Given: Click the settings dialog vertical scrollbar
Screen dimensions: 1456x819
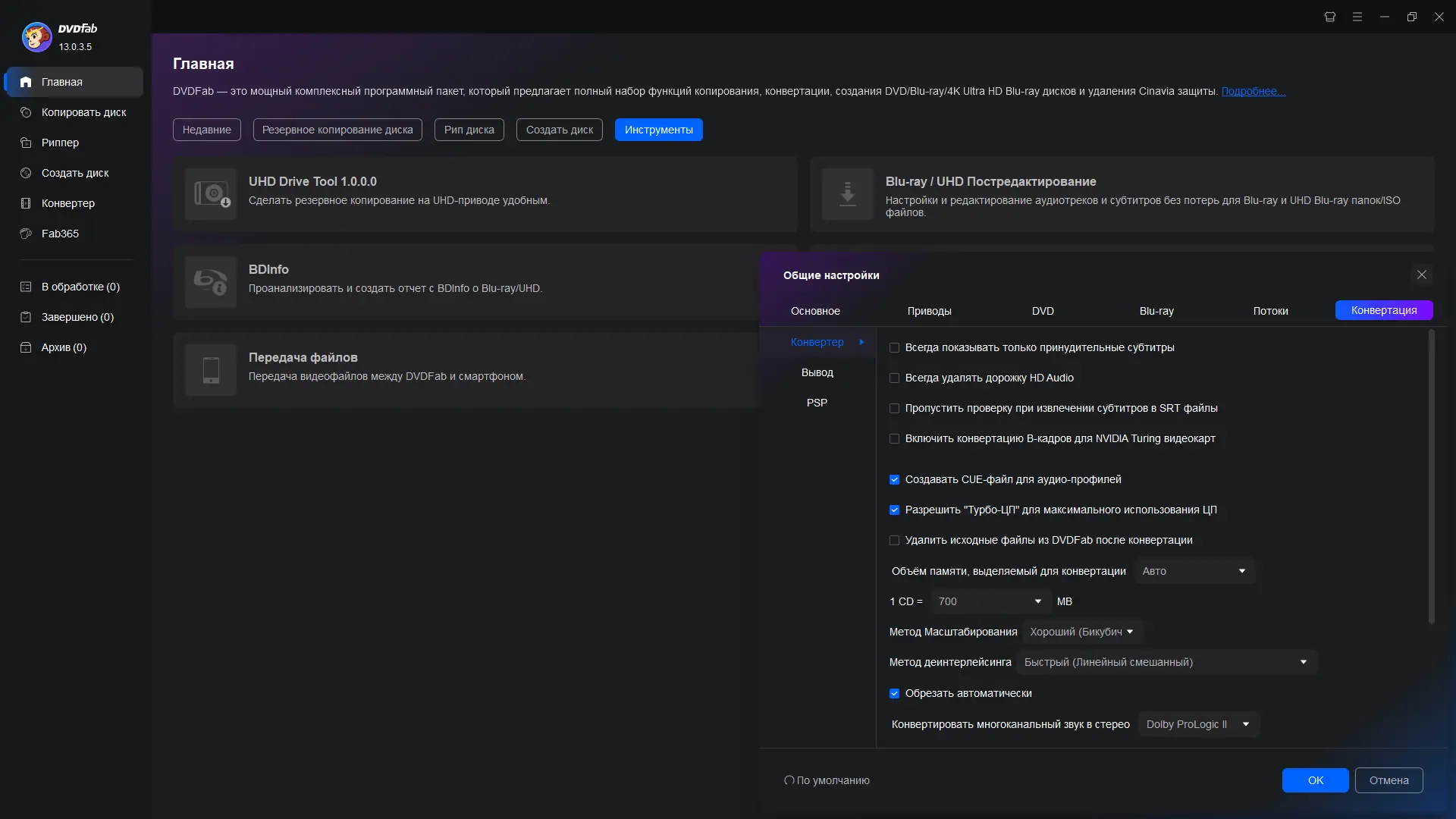Looking at the screenshot, I should 1431,477.
